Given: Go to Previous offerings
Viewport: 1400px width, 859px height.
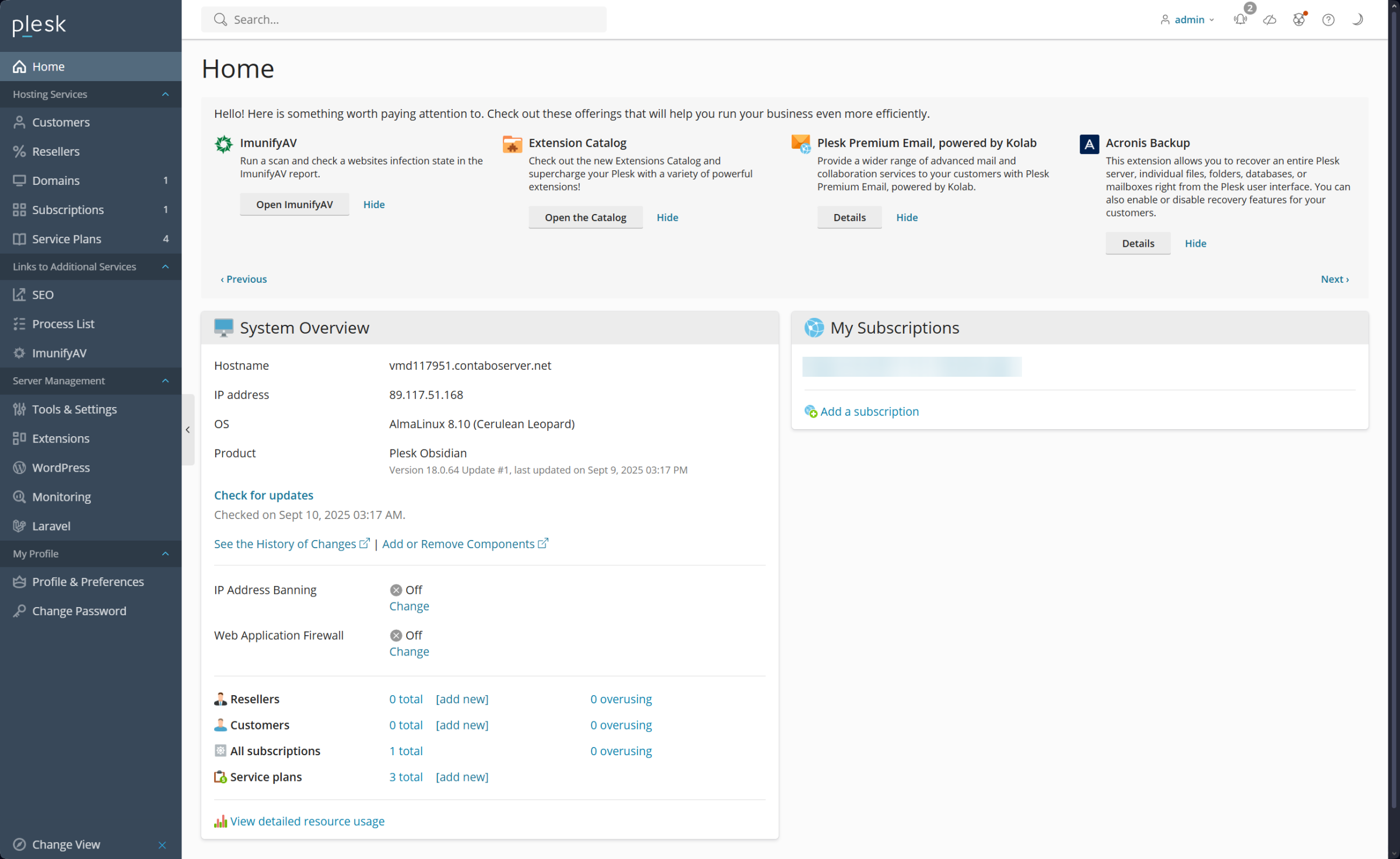Looking at the screenshot, I should [x=244, y=279].
